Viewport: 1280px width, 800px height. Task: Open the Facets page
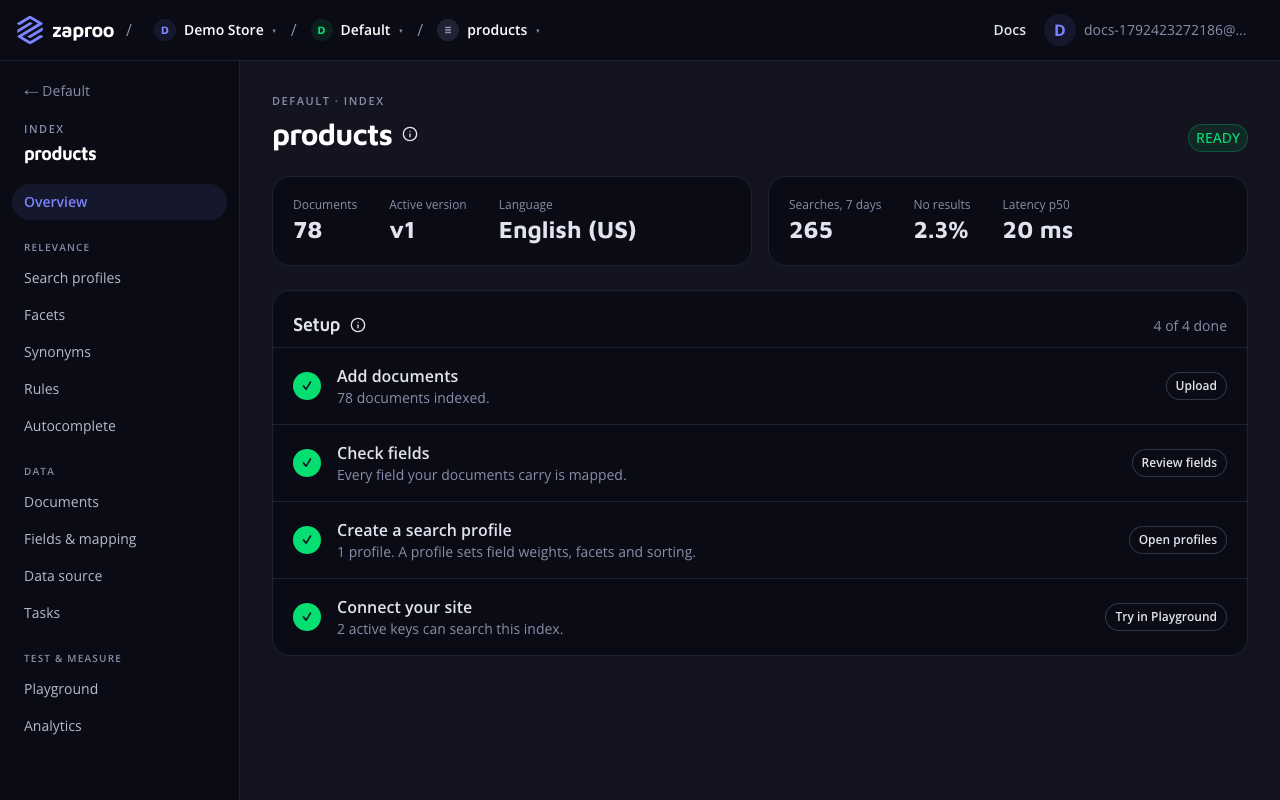119,315
